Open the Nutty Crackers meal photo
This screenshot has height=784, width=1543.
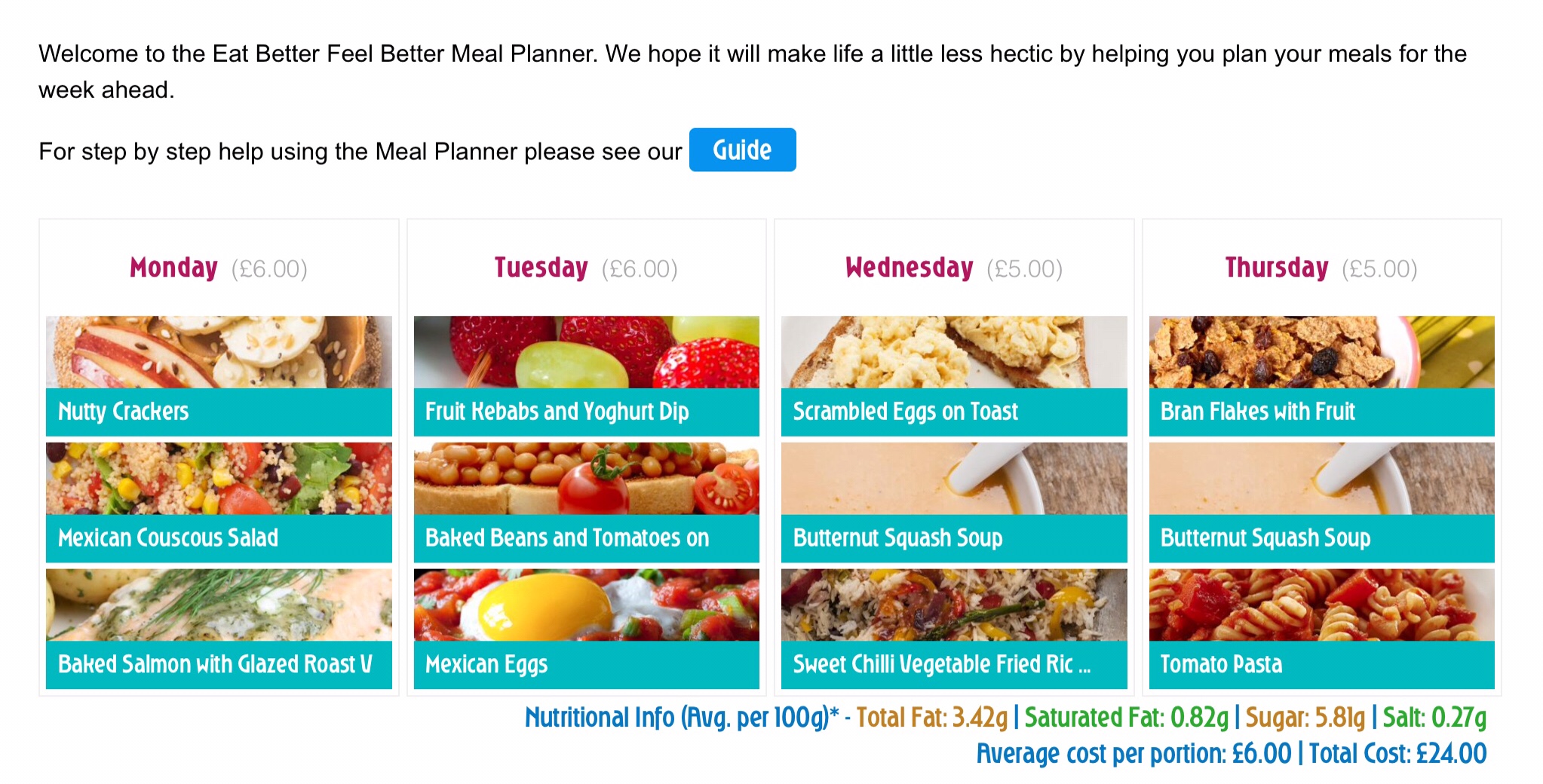click(219, 352)
